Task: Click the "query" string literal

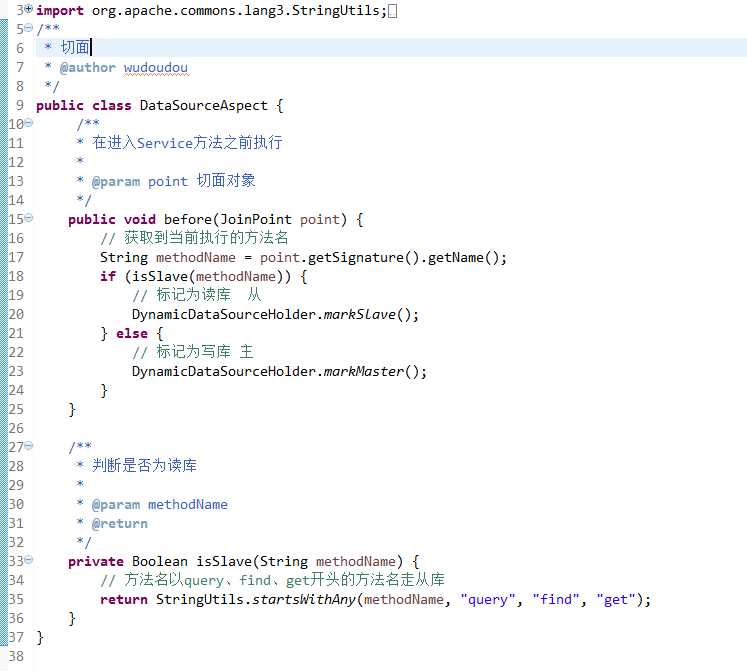Action: tap(487, 599)
